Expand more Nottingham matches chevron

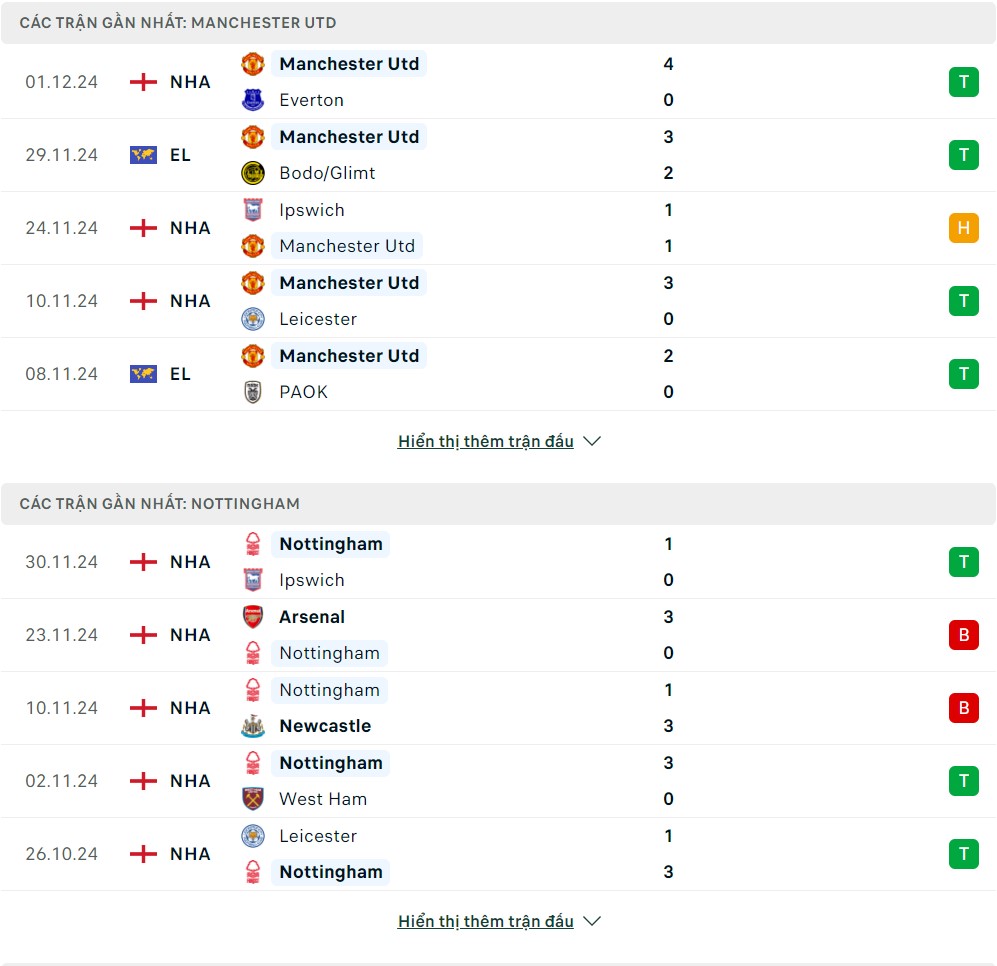point(592,921)
